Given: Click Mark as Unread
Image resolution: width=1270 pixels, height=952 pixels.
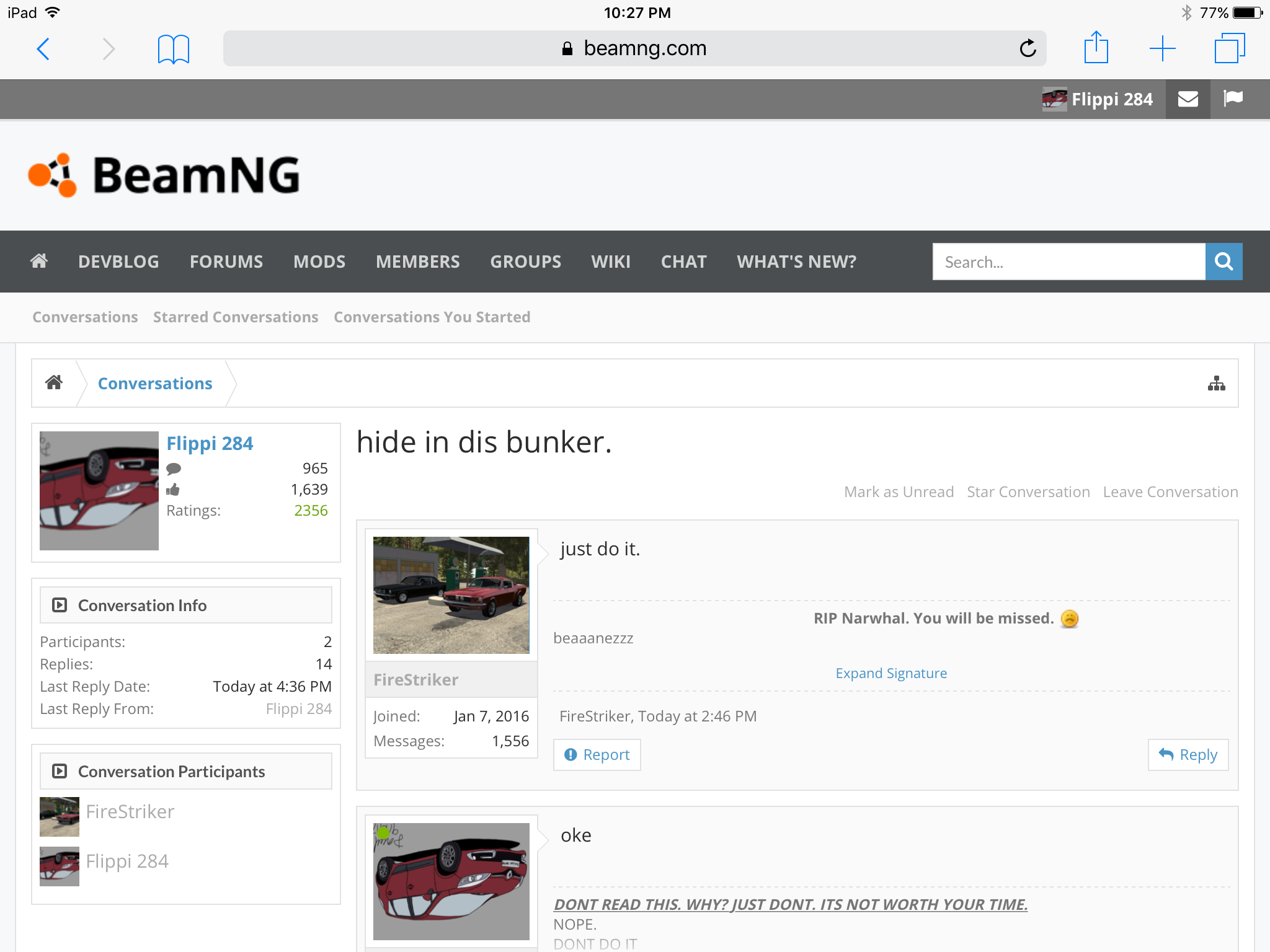Looking at the screenshot, I should [x=899, y=491].
